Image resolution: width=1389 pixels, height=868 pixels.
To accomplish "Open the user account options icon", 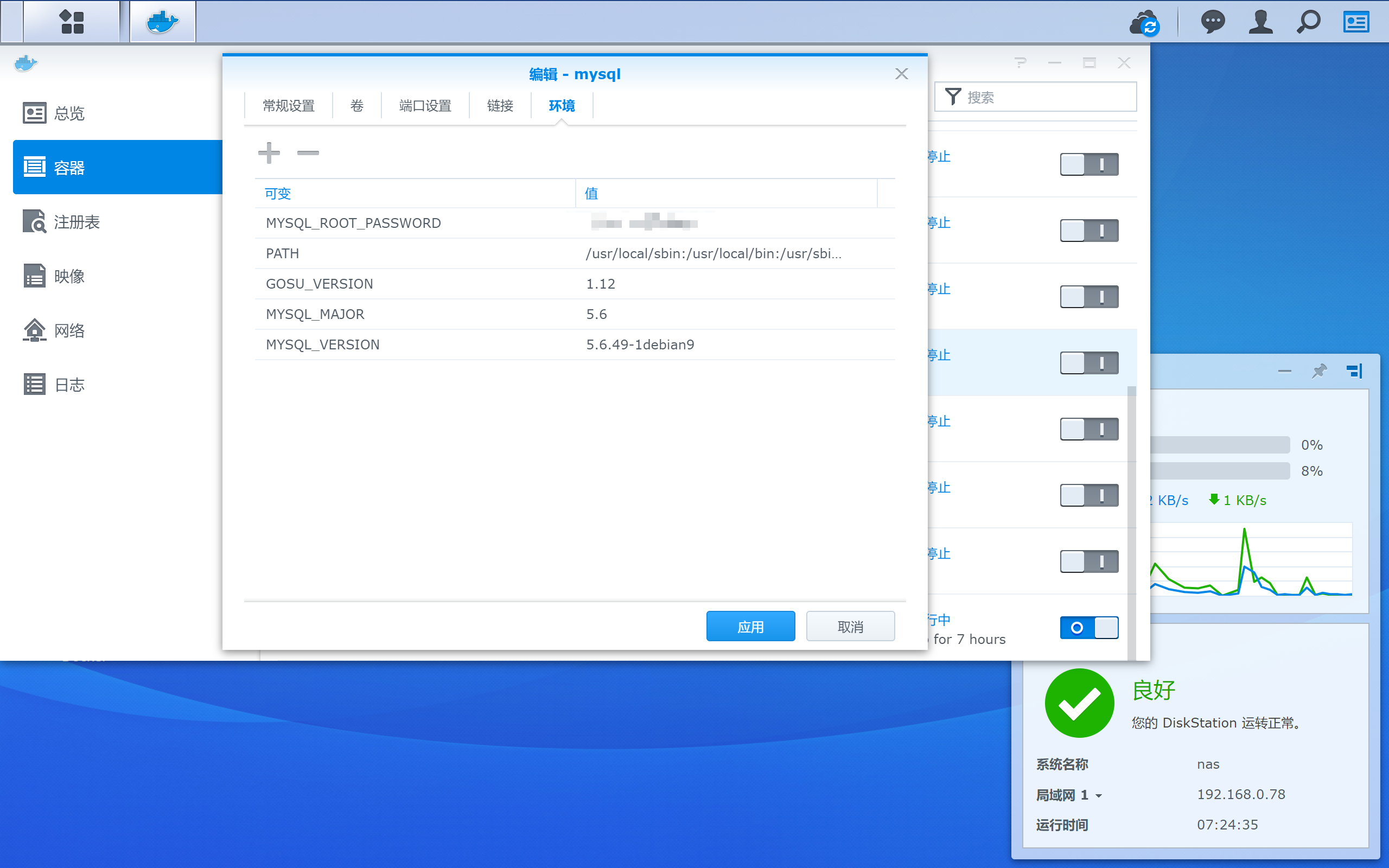I will point(1260,22).
